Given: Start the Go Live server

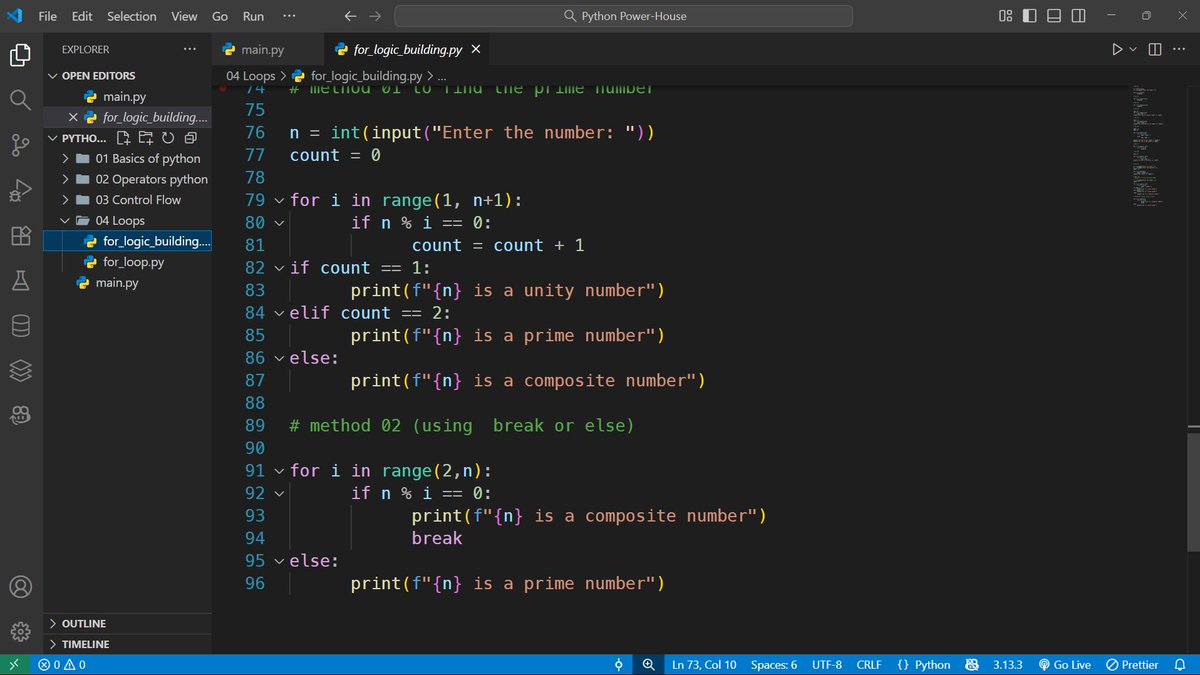Looking at the screenshot, I should (x=1065, y=664).
